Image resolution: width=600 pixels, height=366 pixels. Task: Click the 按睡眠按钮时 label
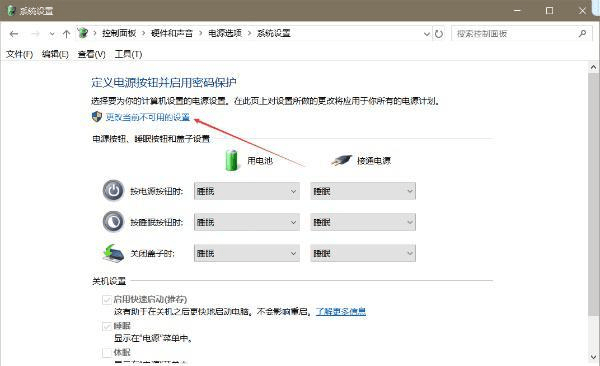157,222
